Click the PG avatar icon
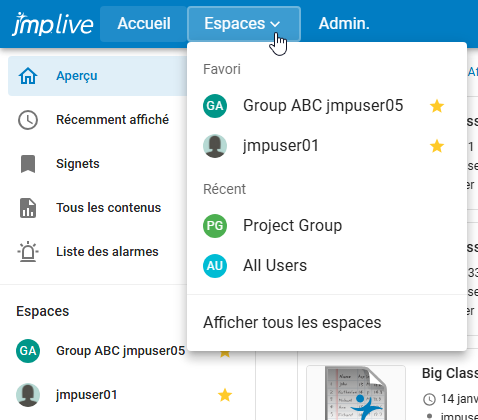This screenshot has height=420, width=478. (x=215, y=226)
